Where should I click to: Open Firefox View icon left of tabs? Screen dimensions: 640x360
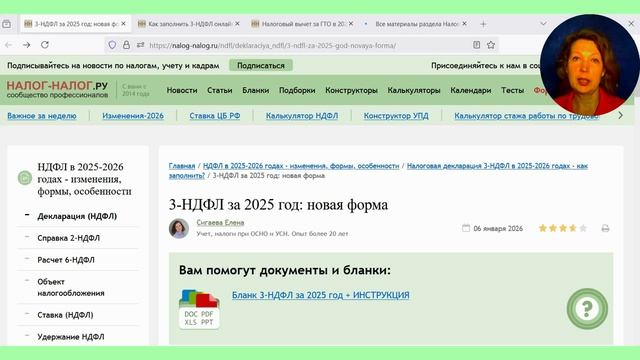tap(7, 24)
